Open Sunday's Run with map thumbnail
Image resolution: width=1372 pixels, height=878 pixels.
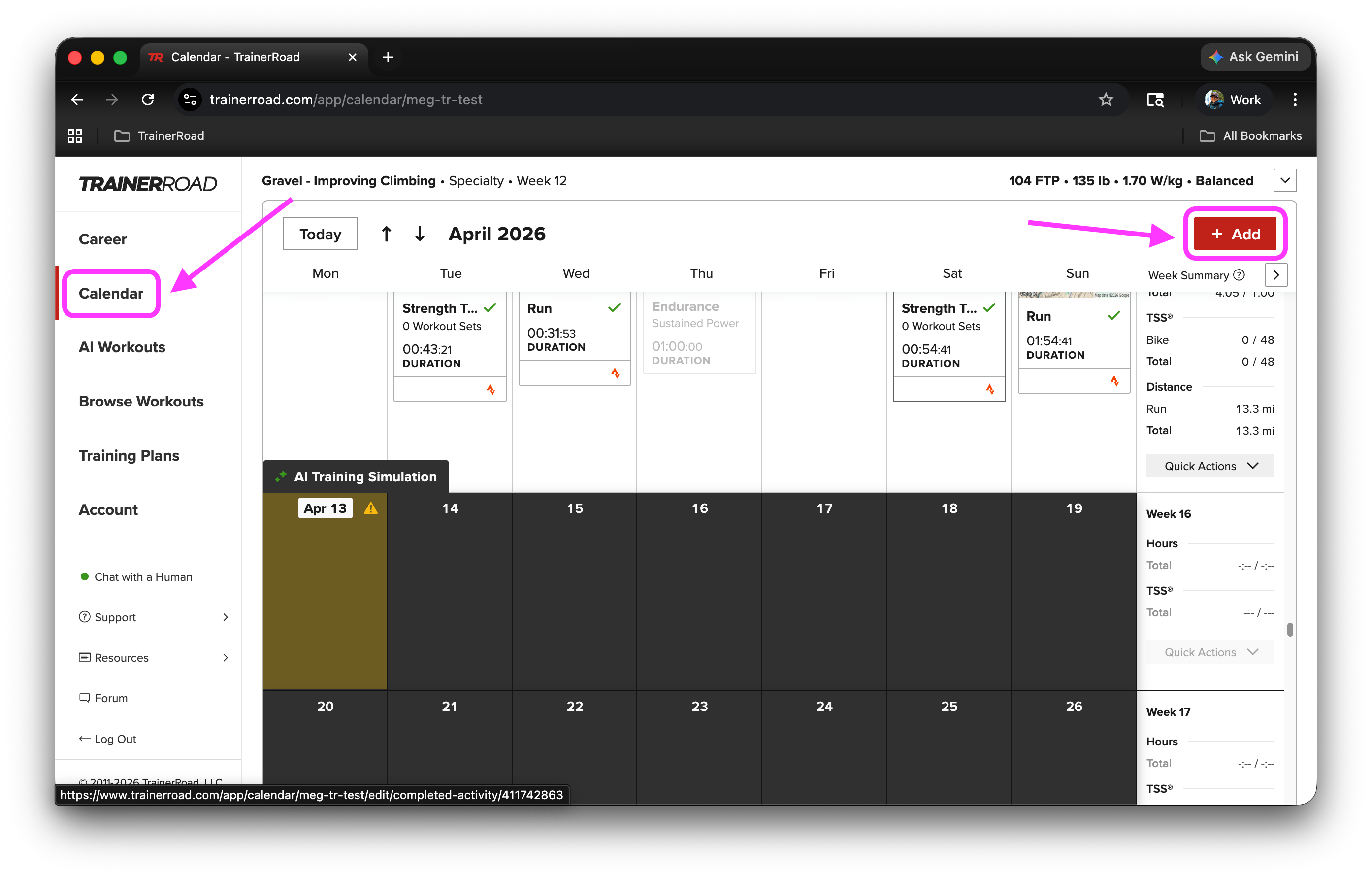coord(1074,342)
